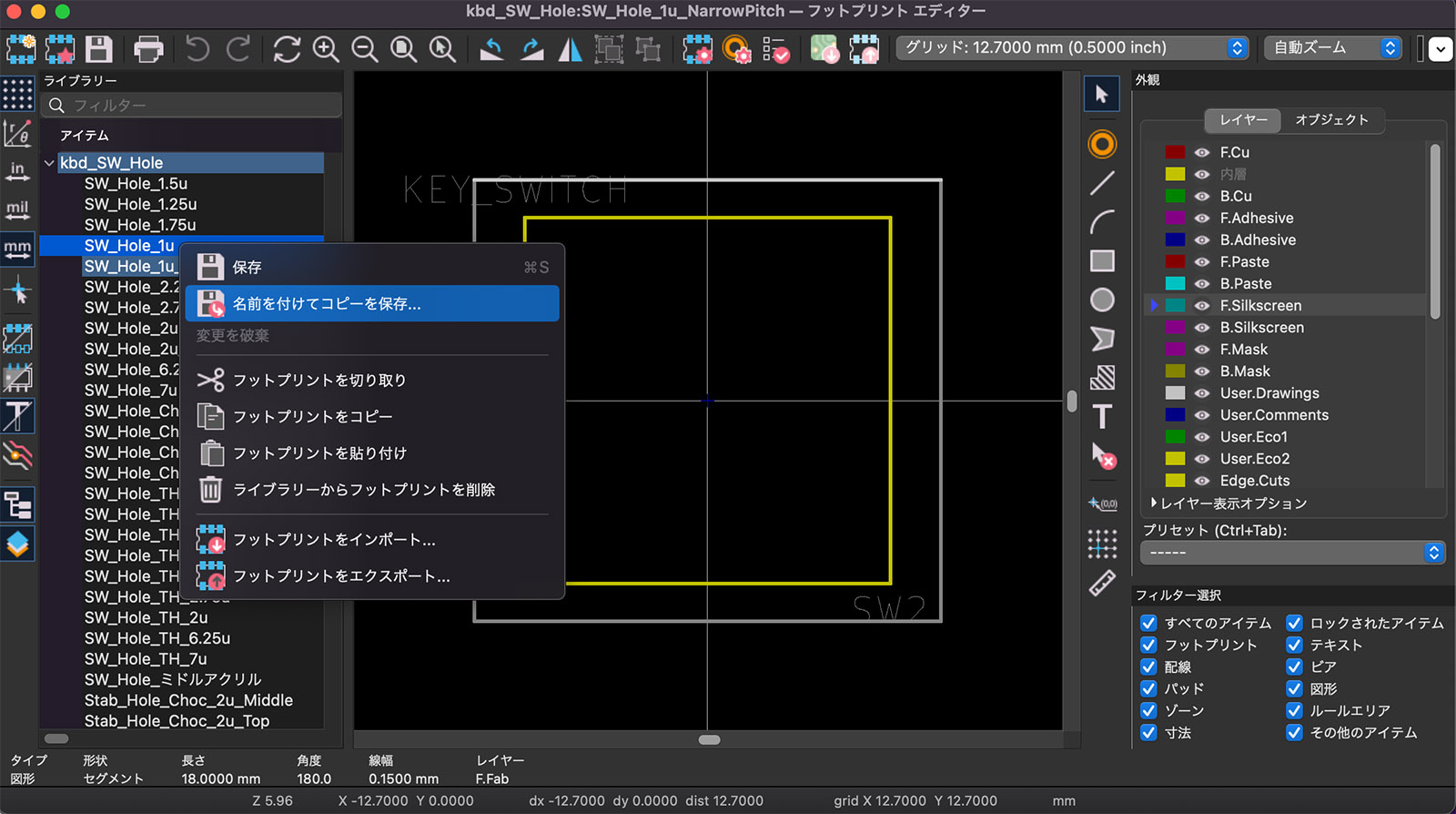Switch to the オブジェクト tab

tap(1332, 120)
